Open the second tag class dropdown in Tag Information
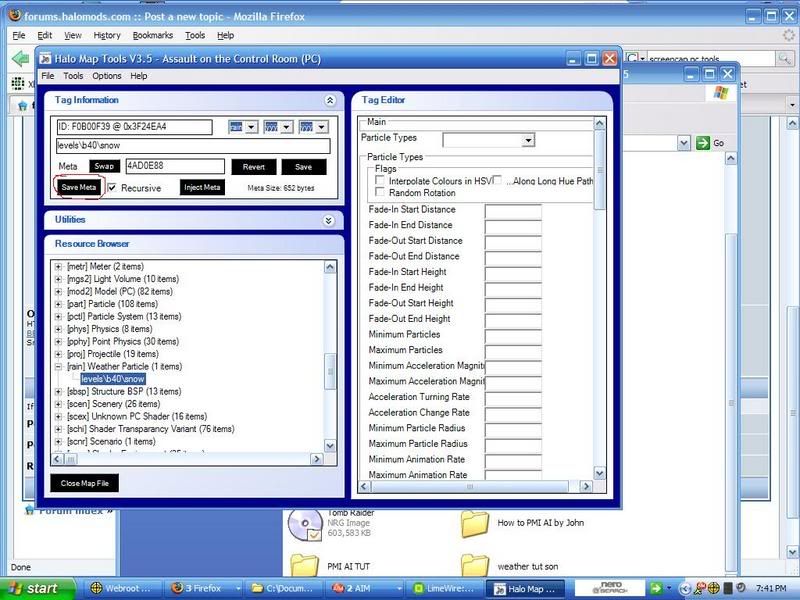800x600 pixels. coord(287,127)
